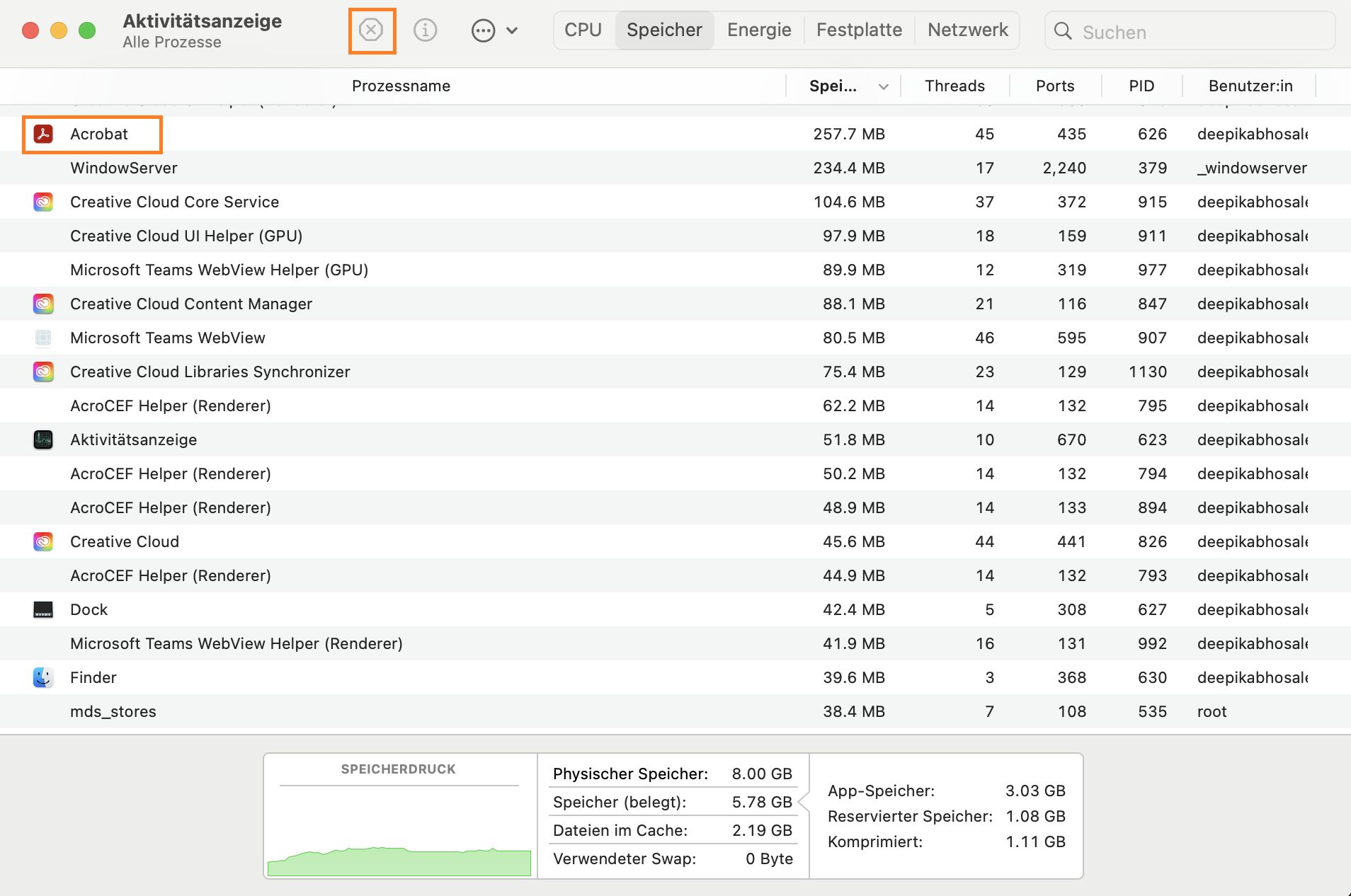Click the stop process (X) toolbar icon
1351x896 pixels.
pyautogui.click(x=371, y=30)
